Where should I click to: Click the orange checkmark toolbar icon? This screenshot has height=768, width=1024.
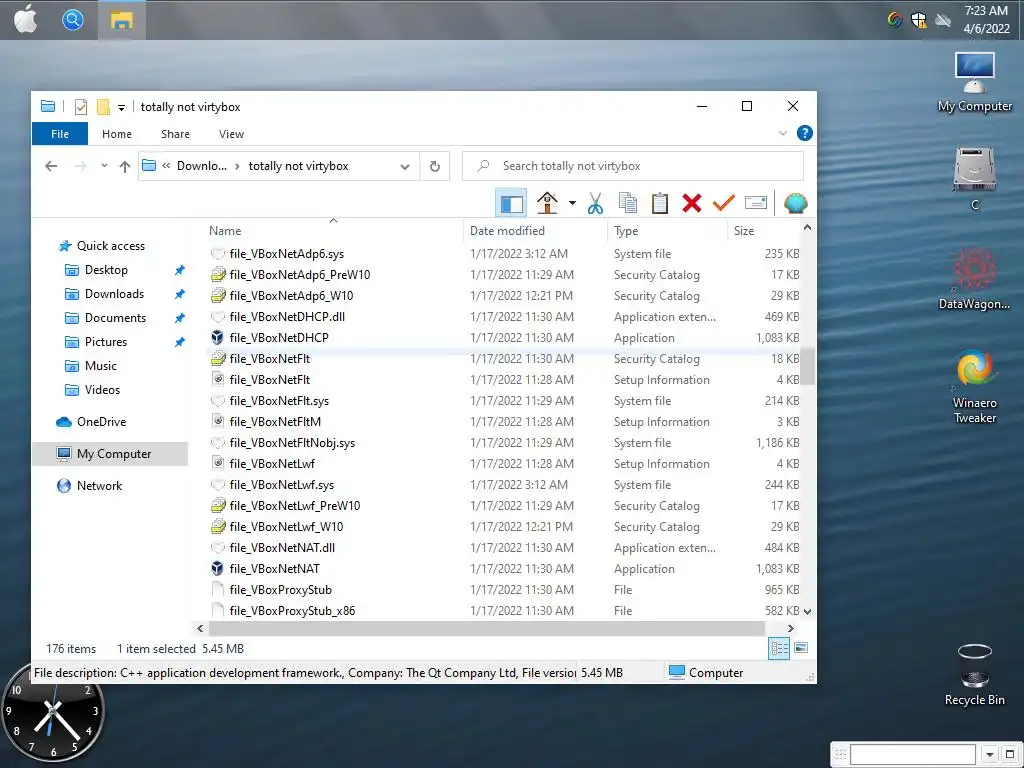point(724,203)
